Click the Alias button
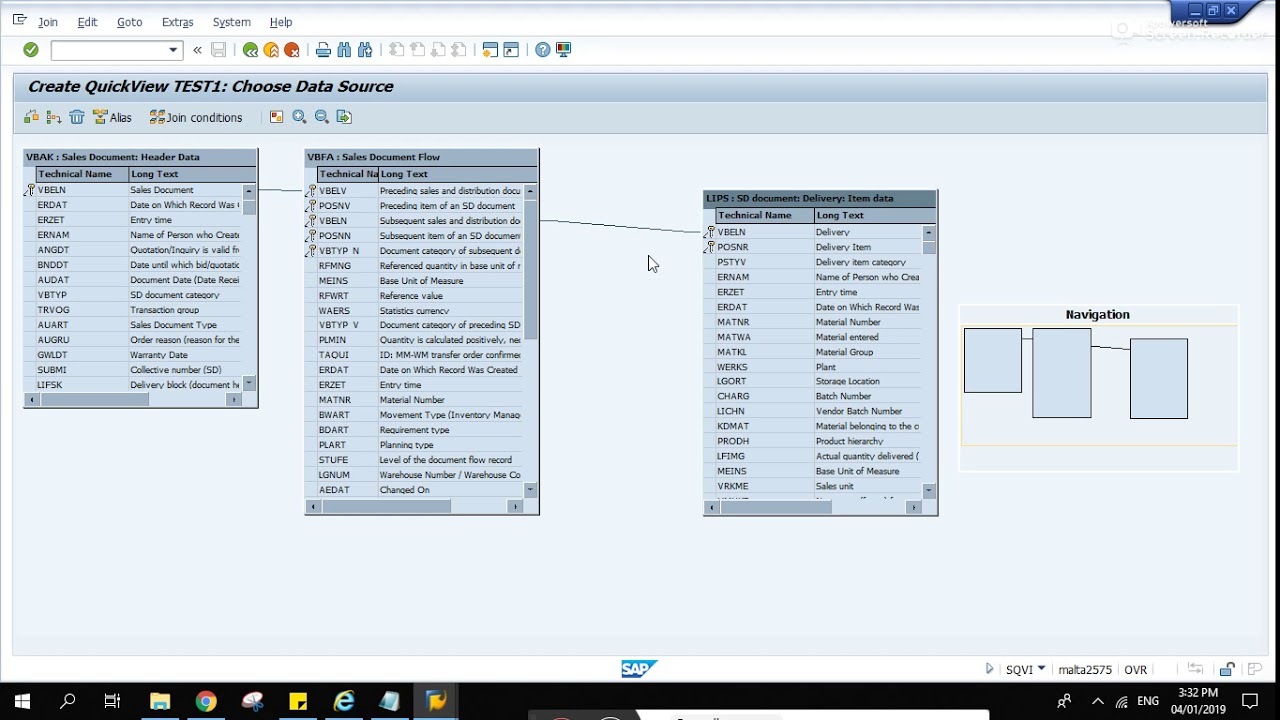Viewport: 1280px width, 720px height. (x=112, y=117)
